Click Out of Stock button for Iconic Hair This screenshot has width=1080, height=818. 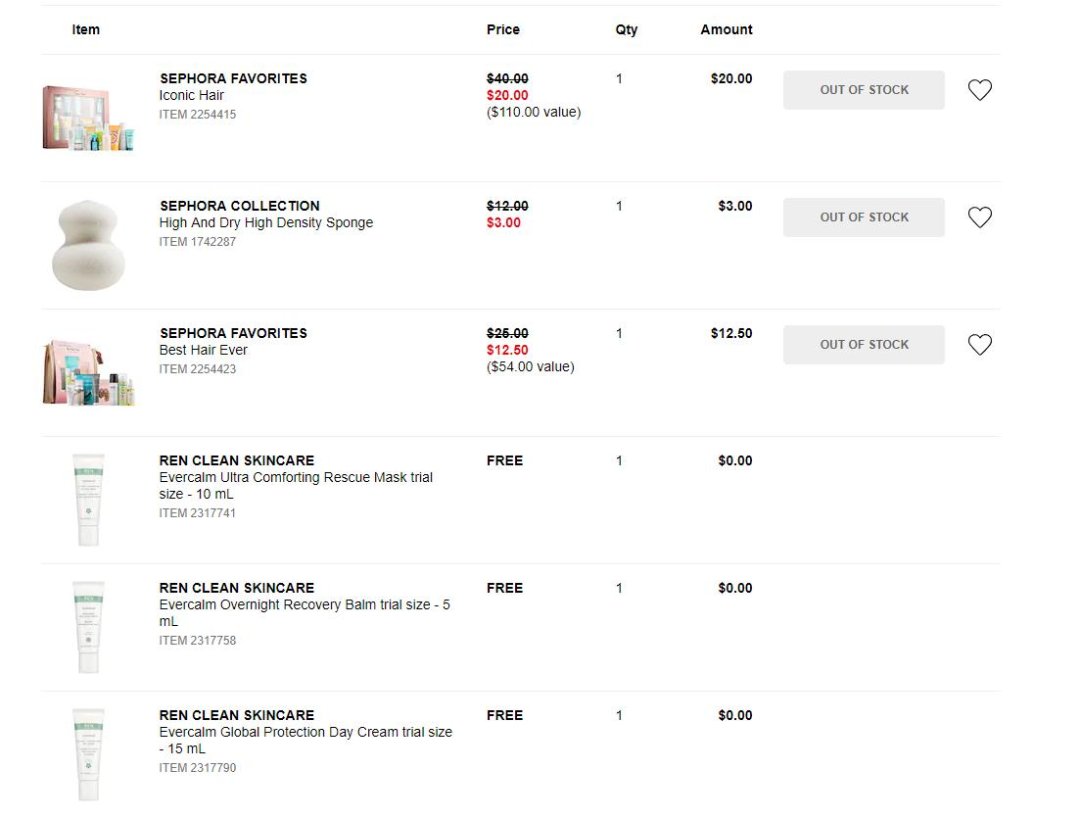863,90
